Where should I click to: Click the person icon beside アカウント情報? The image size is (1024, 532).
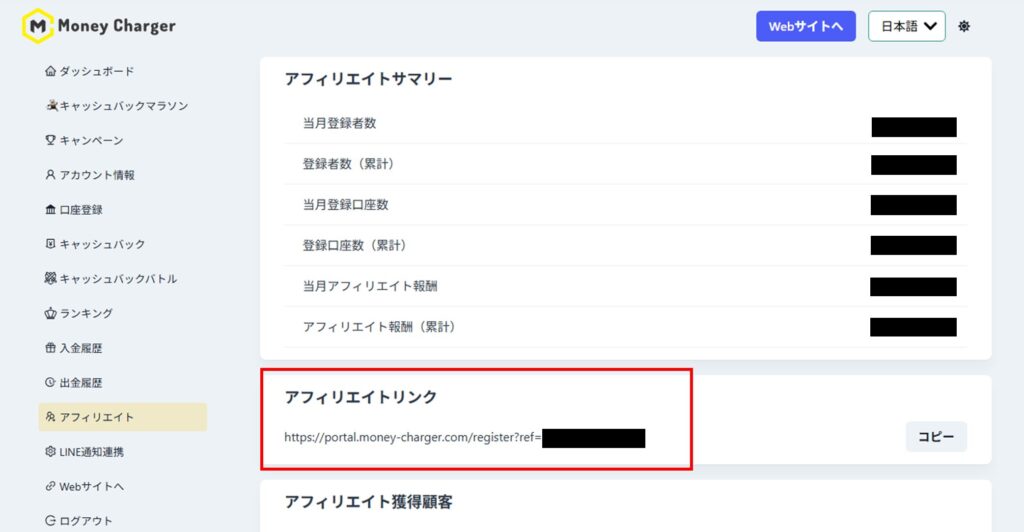(51, 175)
